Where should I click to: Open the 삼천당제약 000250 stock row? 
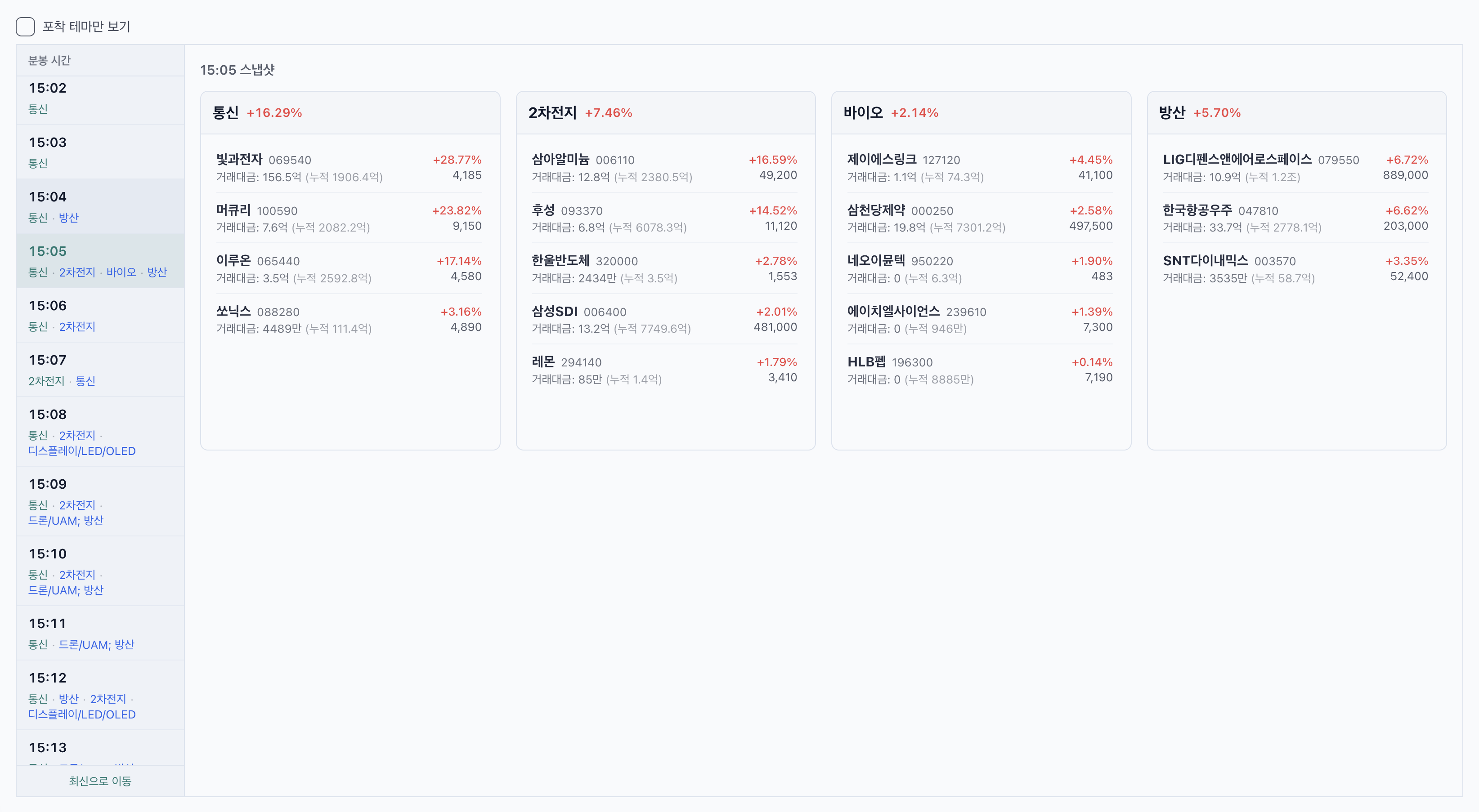point(980,218)
